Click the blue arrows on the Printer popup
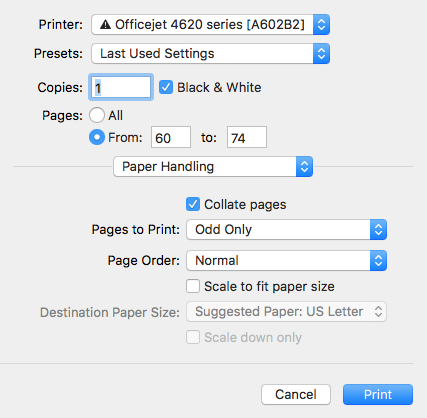The height and width of the screenshot is (418, 427). 321,24
